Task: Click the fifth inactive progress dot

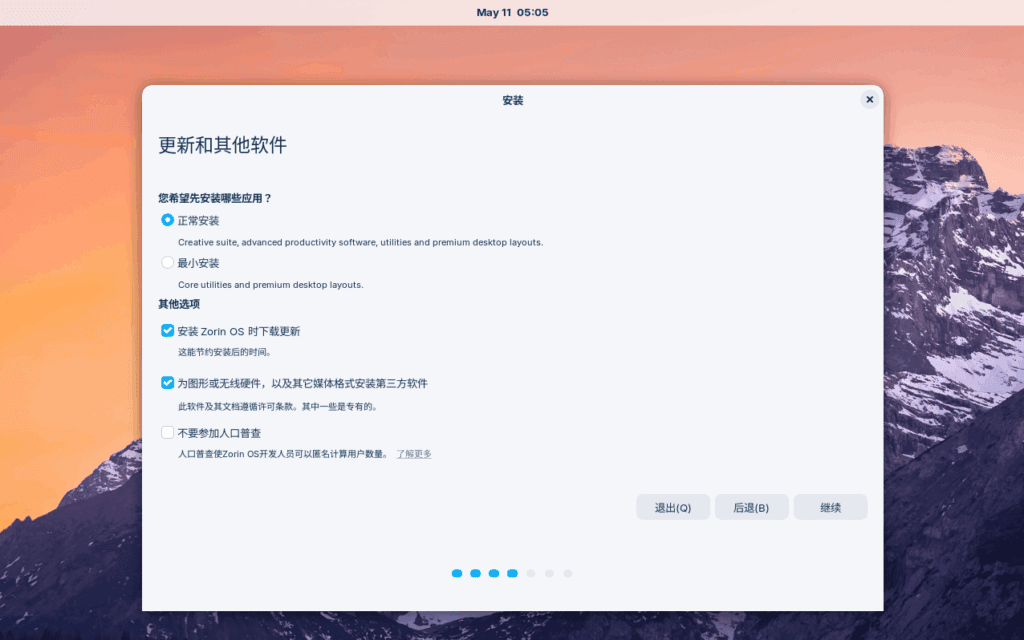Action: 531,574
